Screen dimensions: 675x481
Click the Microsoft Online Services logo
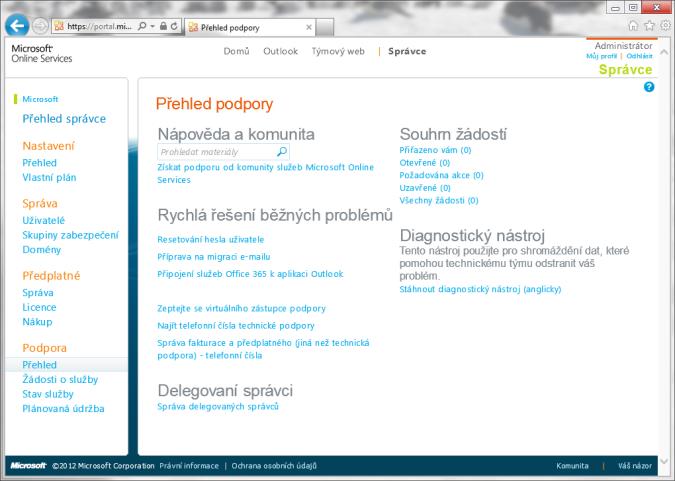pos(42,53)
